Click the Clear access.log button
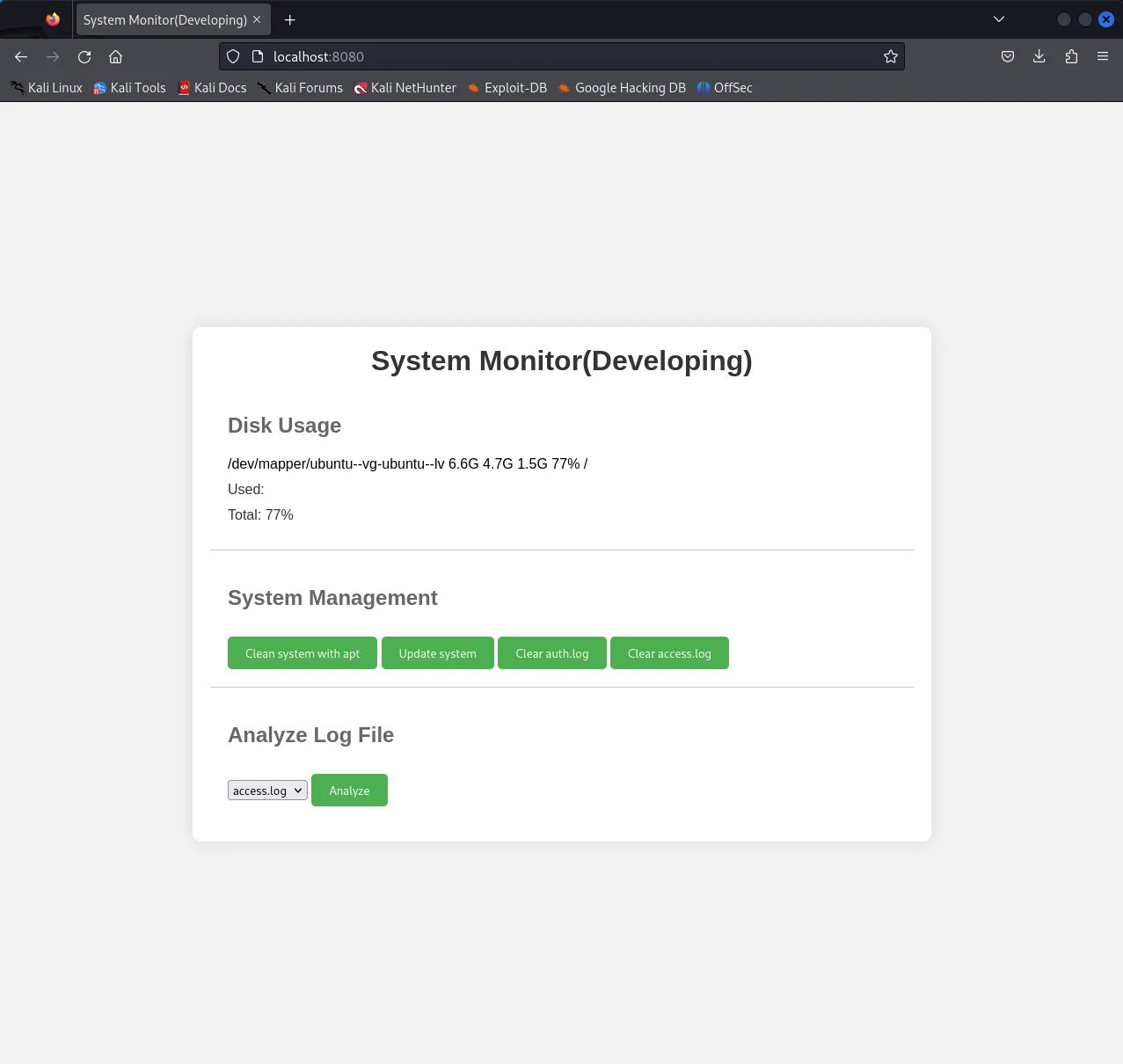The image size is (1123, 1064). point(669,653)
